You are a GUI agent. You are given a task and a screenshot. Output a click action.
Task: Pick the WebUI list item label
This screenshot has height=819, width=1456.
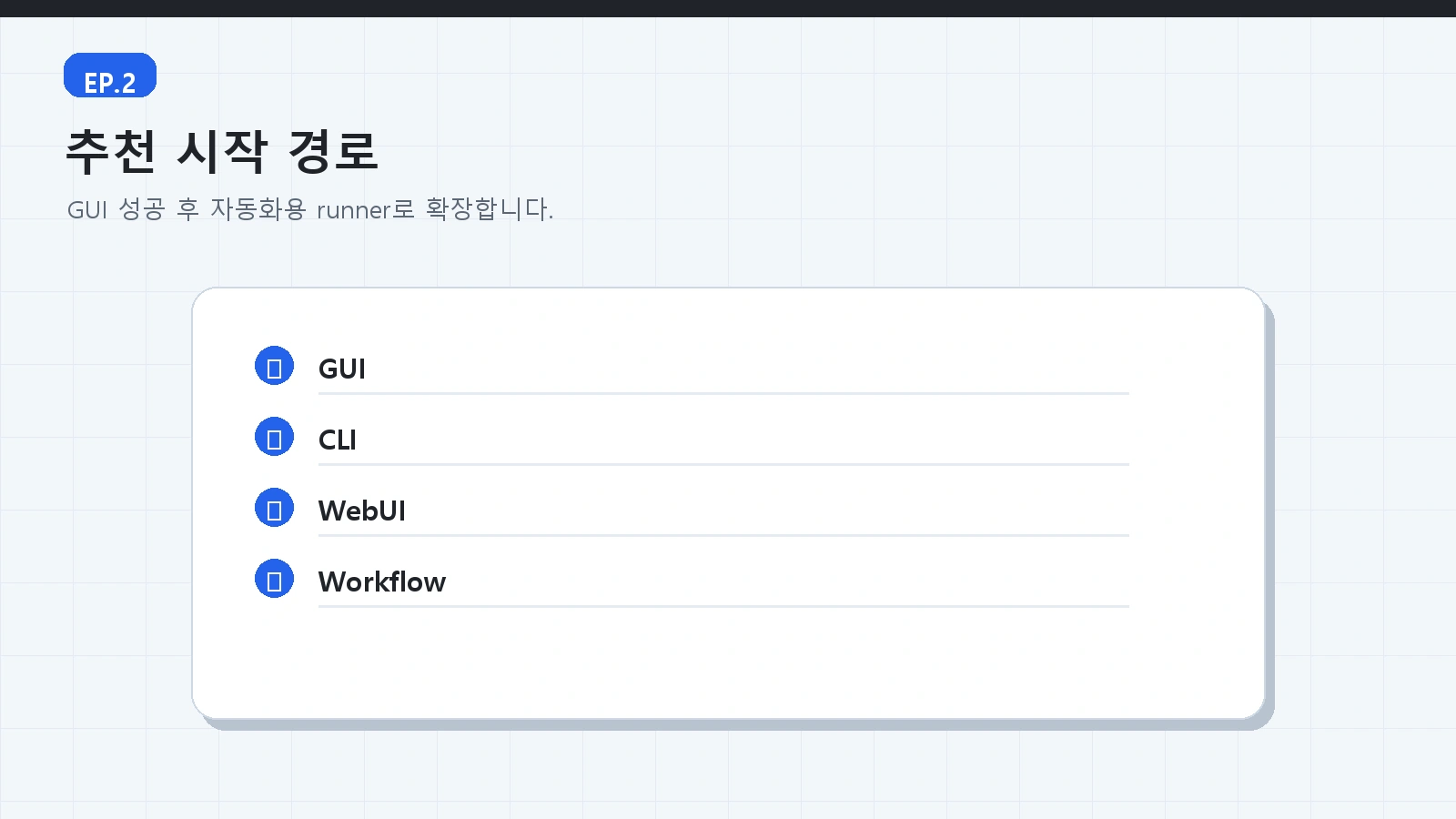(x=362, y=511)
